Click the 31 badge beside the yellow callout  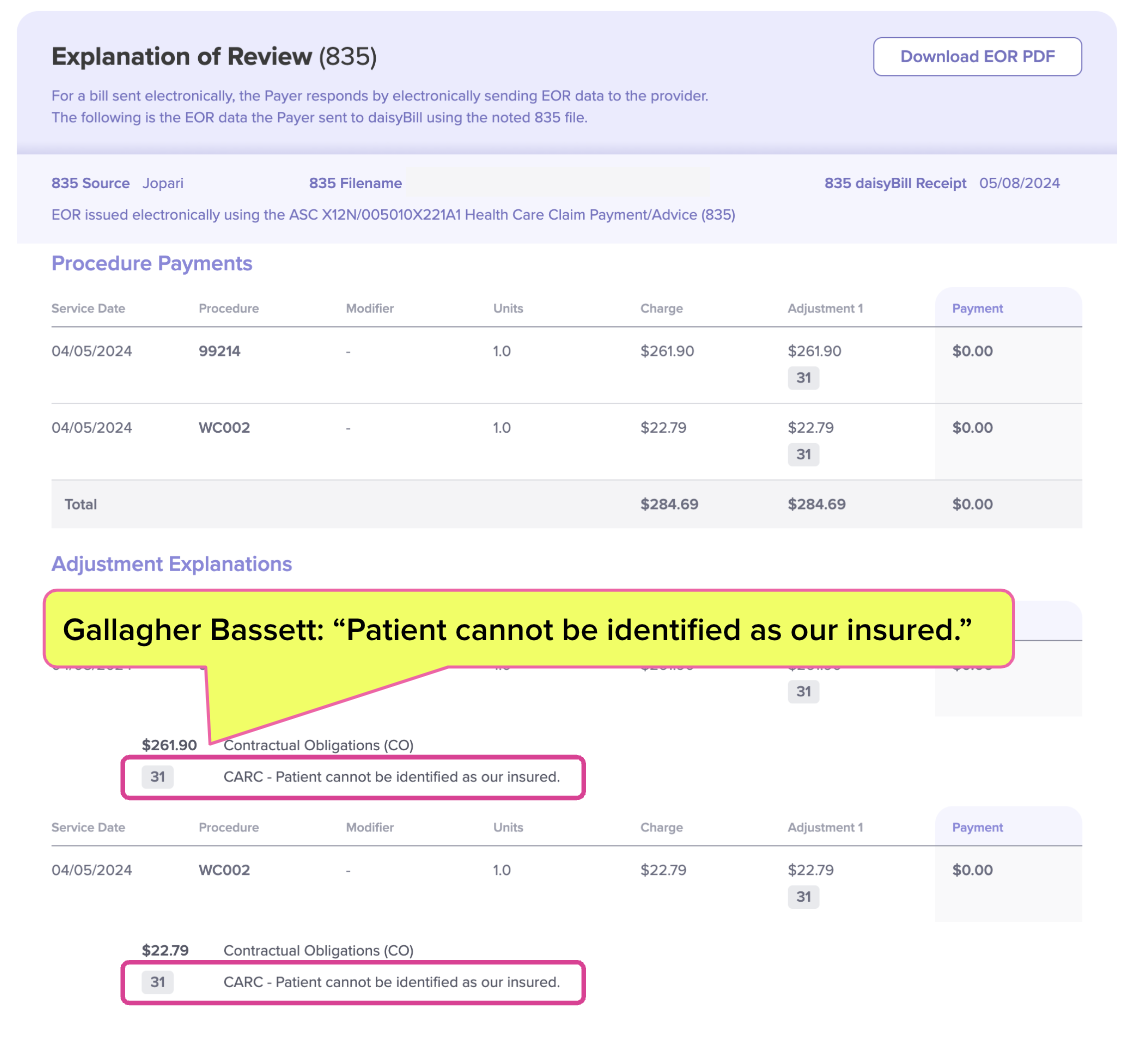coord(803,692)
